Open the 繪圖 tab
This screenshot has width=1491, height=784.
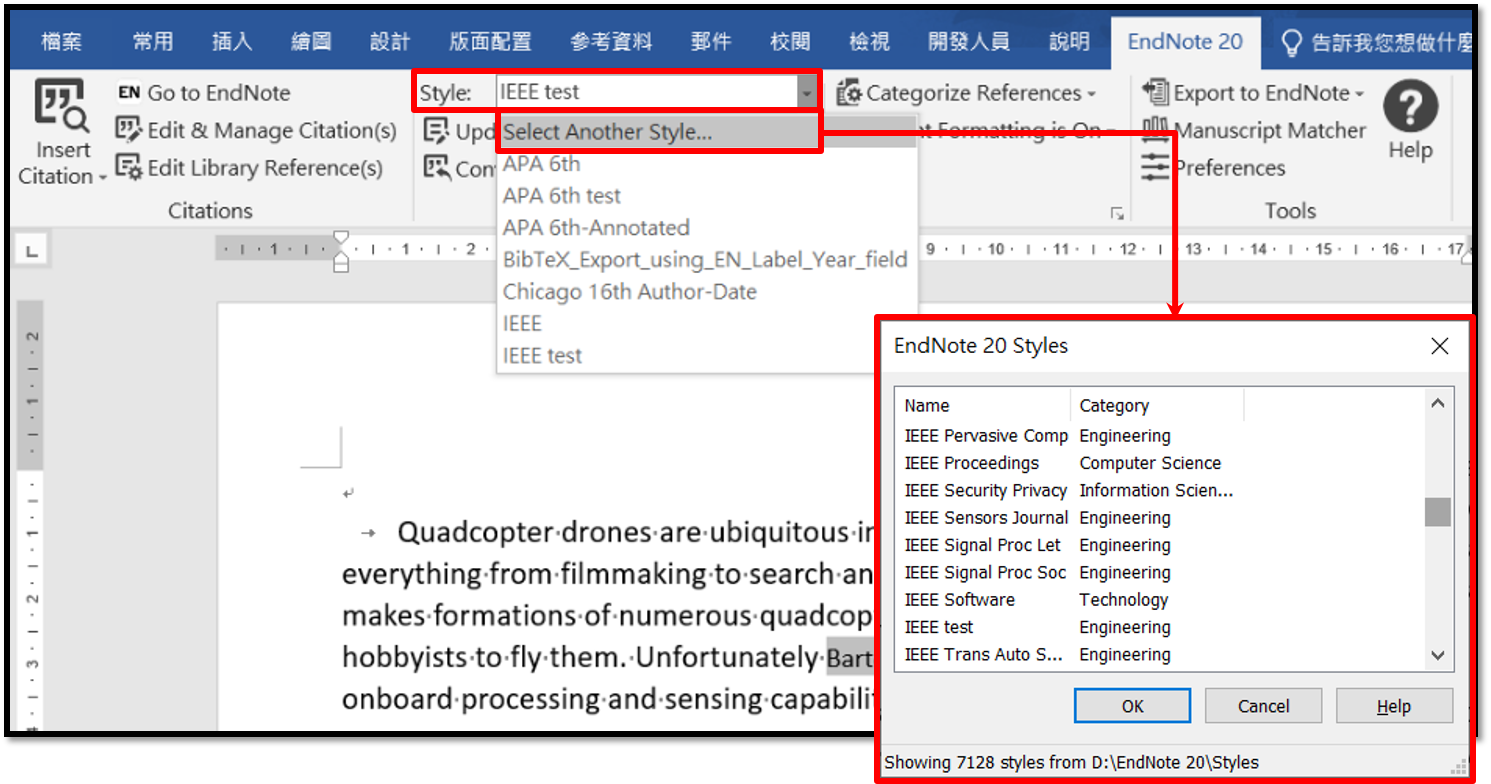click(x=310, y=42)
